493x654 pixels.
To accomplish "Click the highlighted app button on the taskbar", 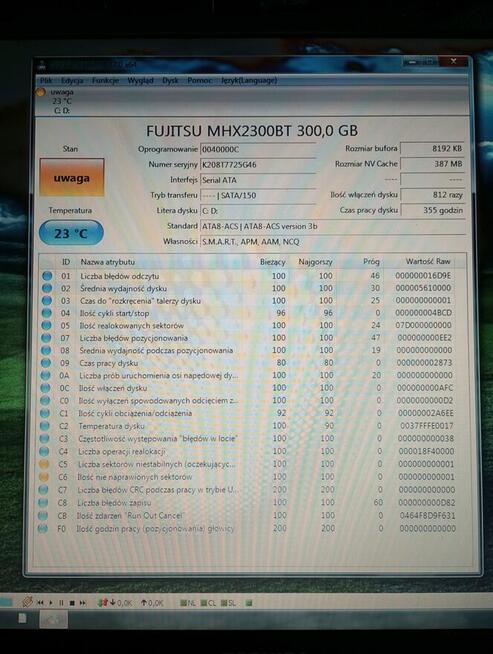I will click(x=53, y=619).
